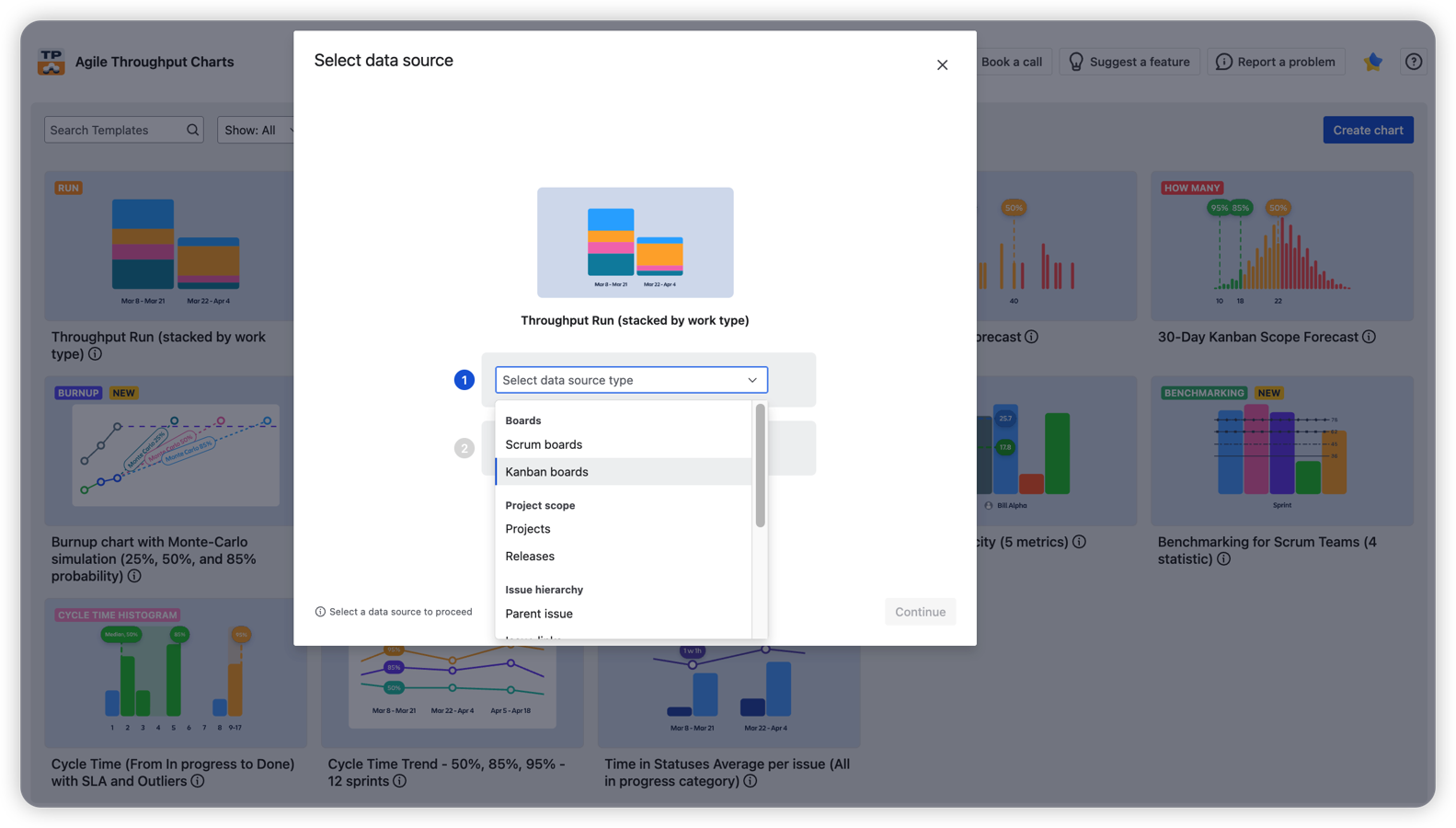Click info icon beside 30-Day Kanban Scope Forecast
Image resolution: width=1456 pixels, height=828 pixels.
(x=1370, y=338)
